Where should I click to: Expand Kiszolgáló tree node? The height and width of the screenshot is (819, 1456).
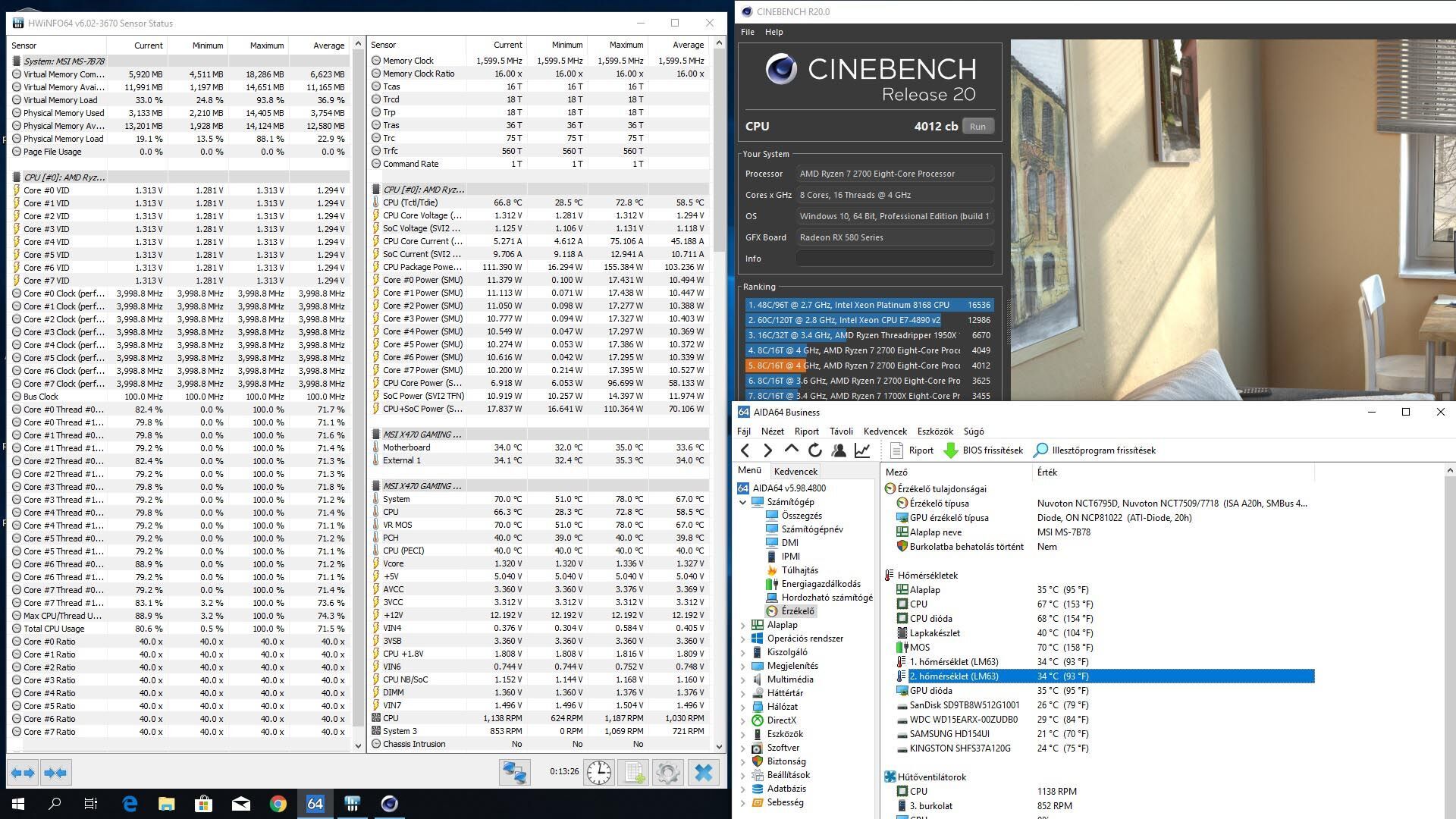click(x=743, y=652)
